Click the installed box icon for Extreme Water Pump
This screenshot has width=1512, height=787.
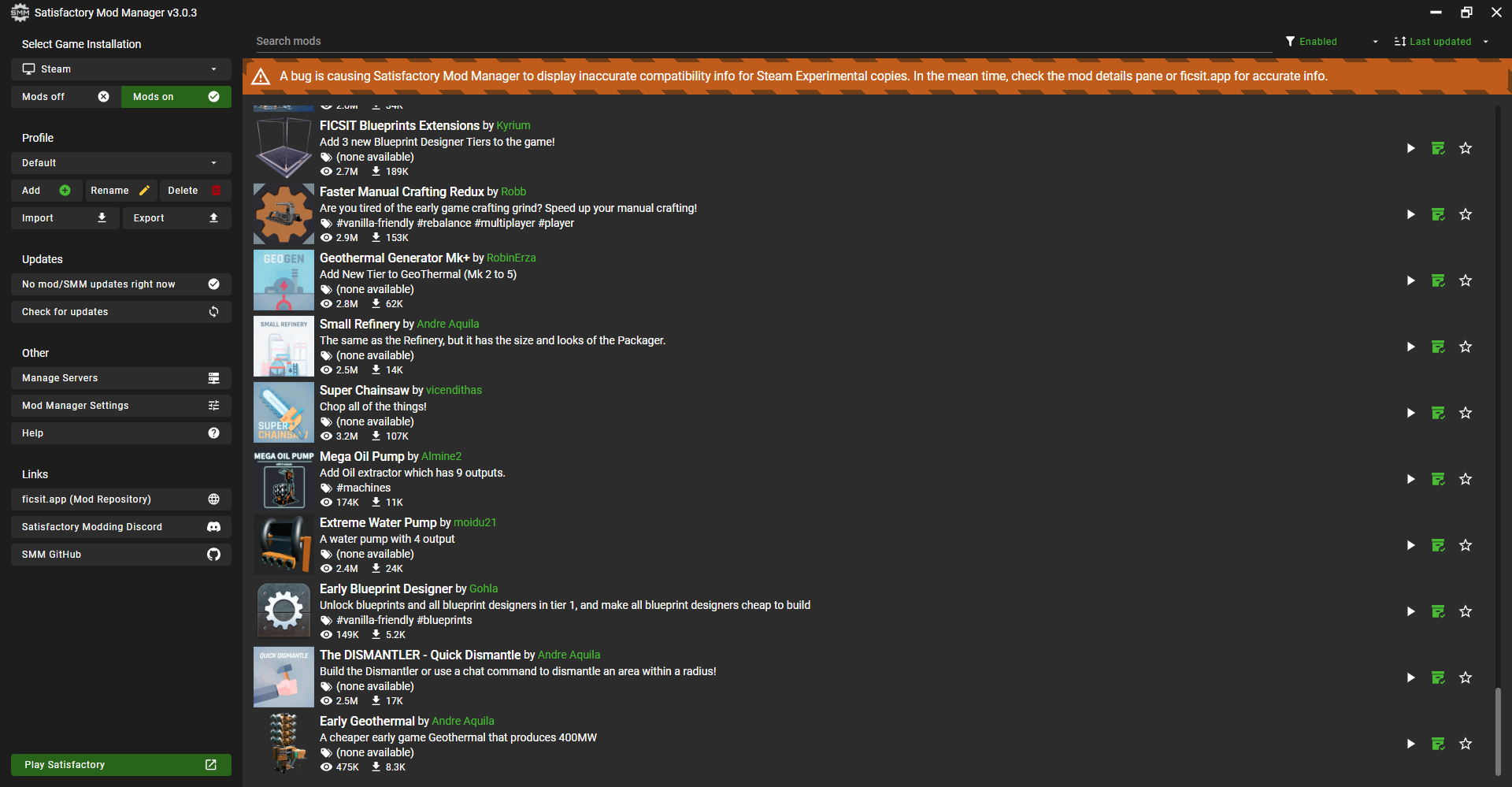point(1438,545)
